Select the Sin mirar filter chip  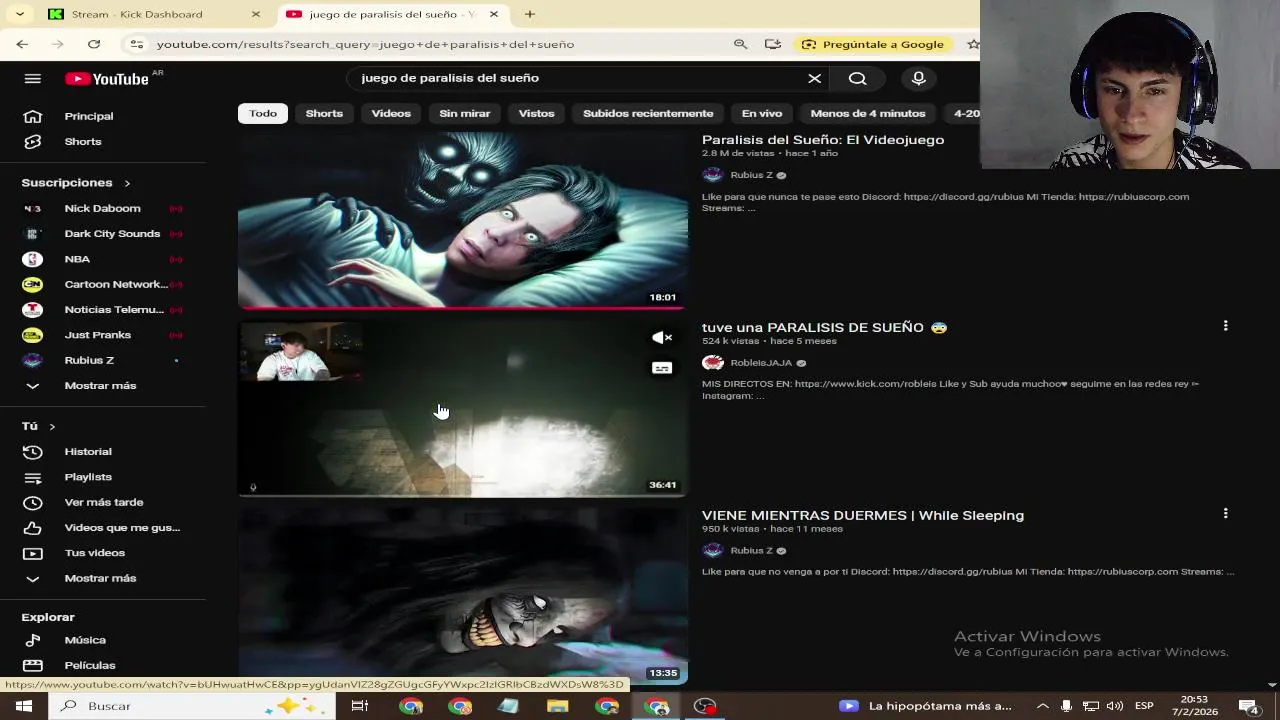tap(465, 113)
